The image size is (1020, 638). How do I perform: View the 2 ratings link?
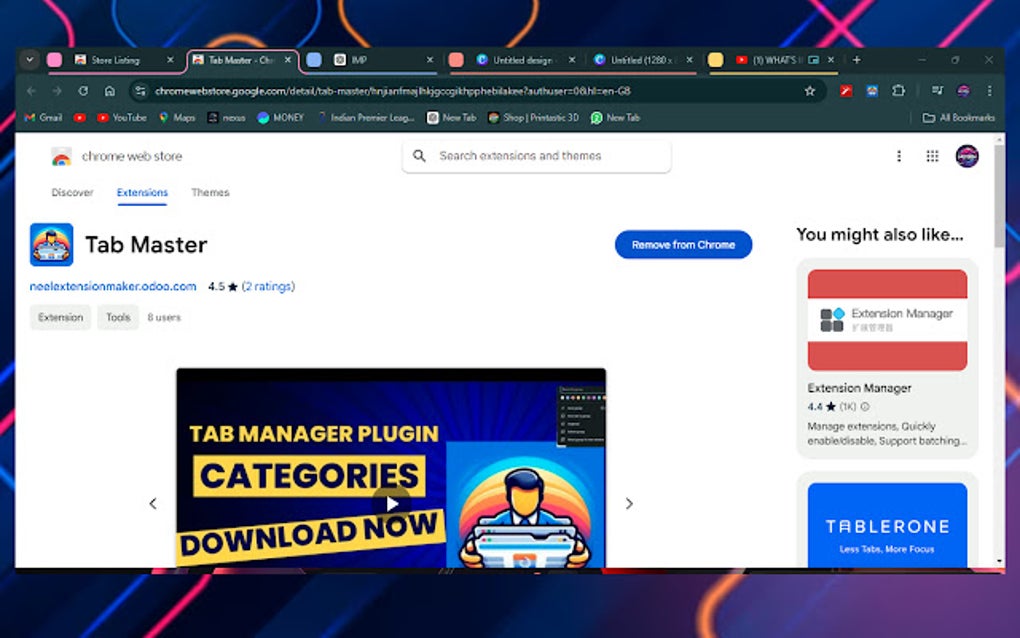click(x=268, y=286)
